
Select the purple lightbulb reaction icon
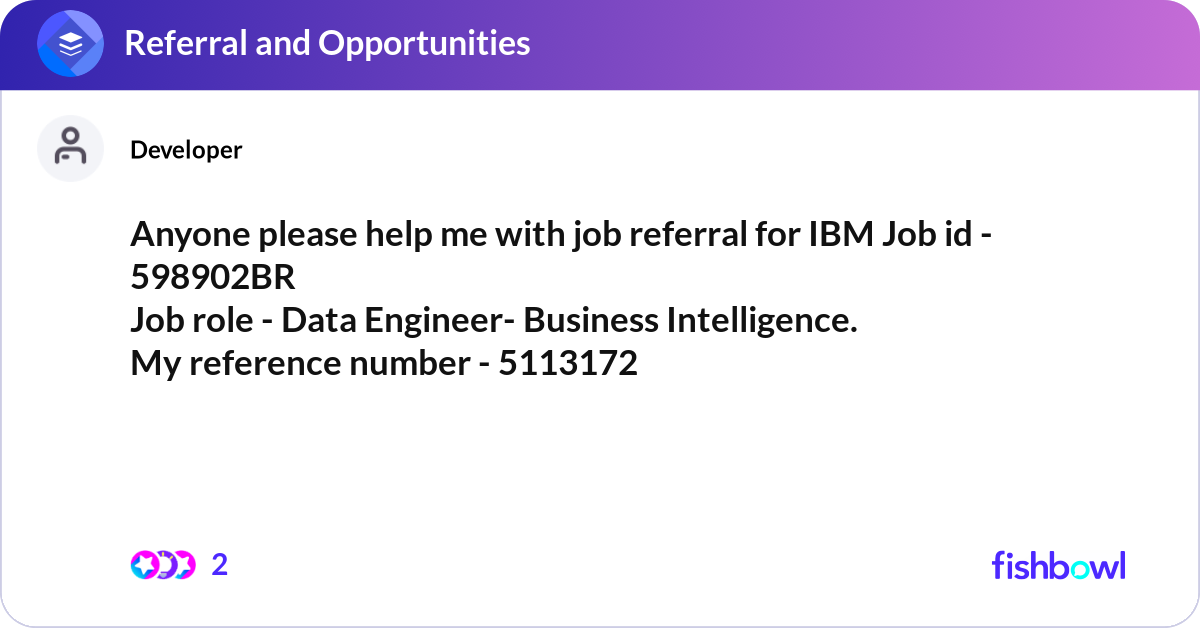164,565
